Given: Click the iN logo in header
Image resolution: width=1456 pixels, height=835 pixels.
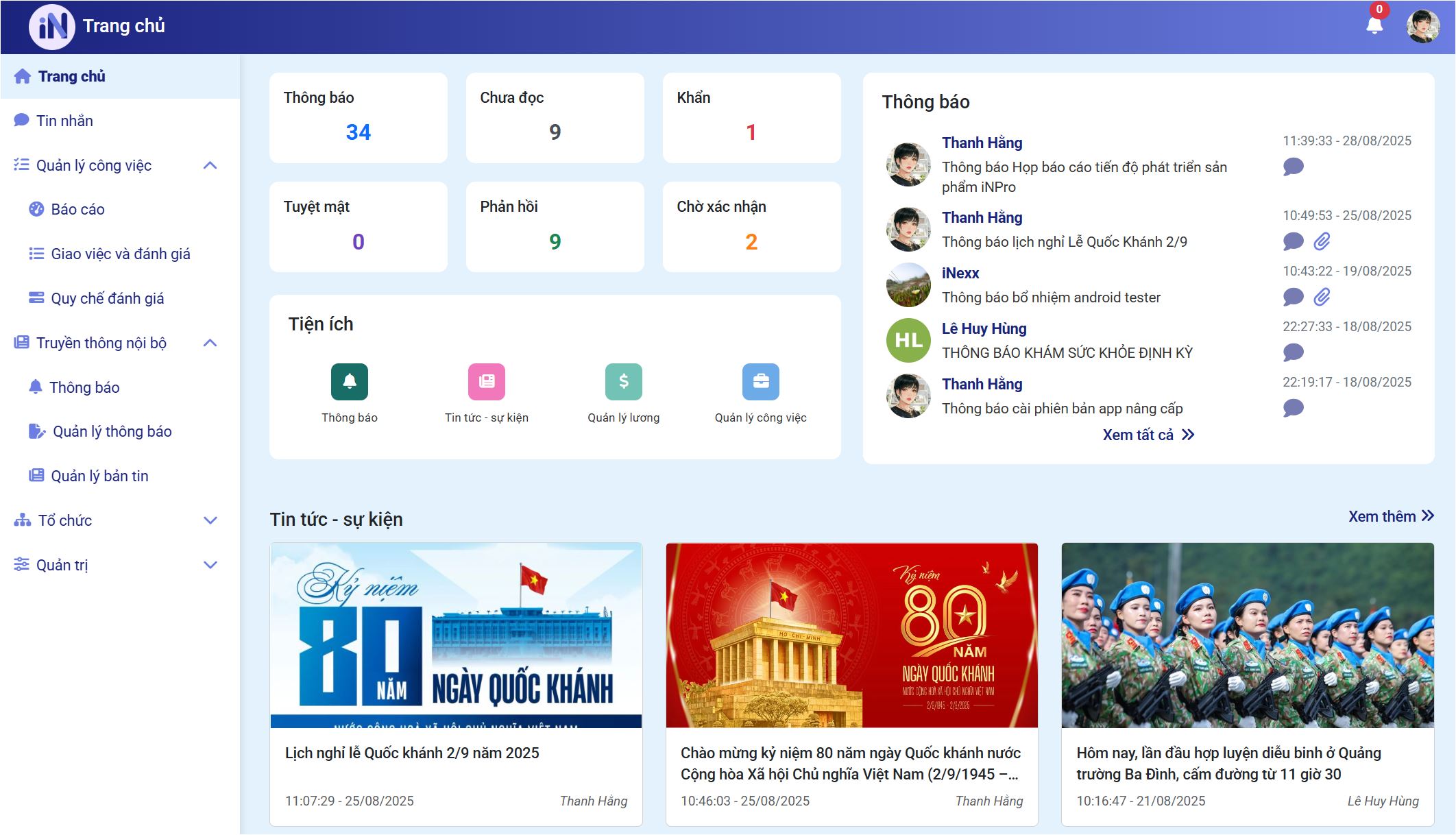Looking at the screenshot, I should click(x=52, y=27).
